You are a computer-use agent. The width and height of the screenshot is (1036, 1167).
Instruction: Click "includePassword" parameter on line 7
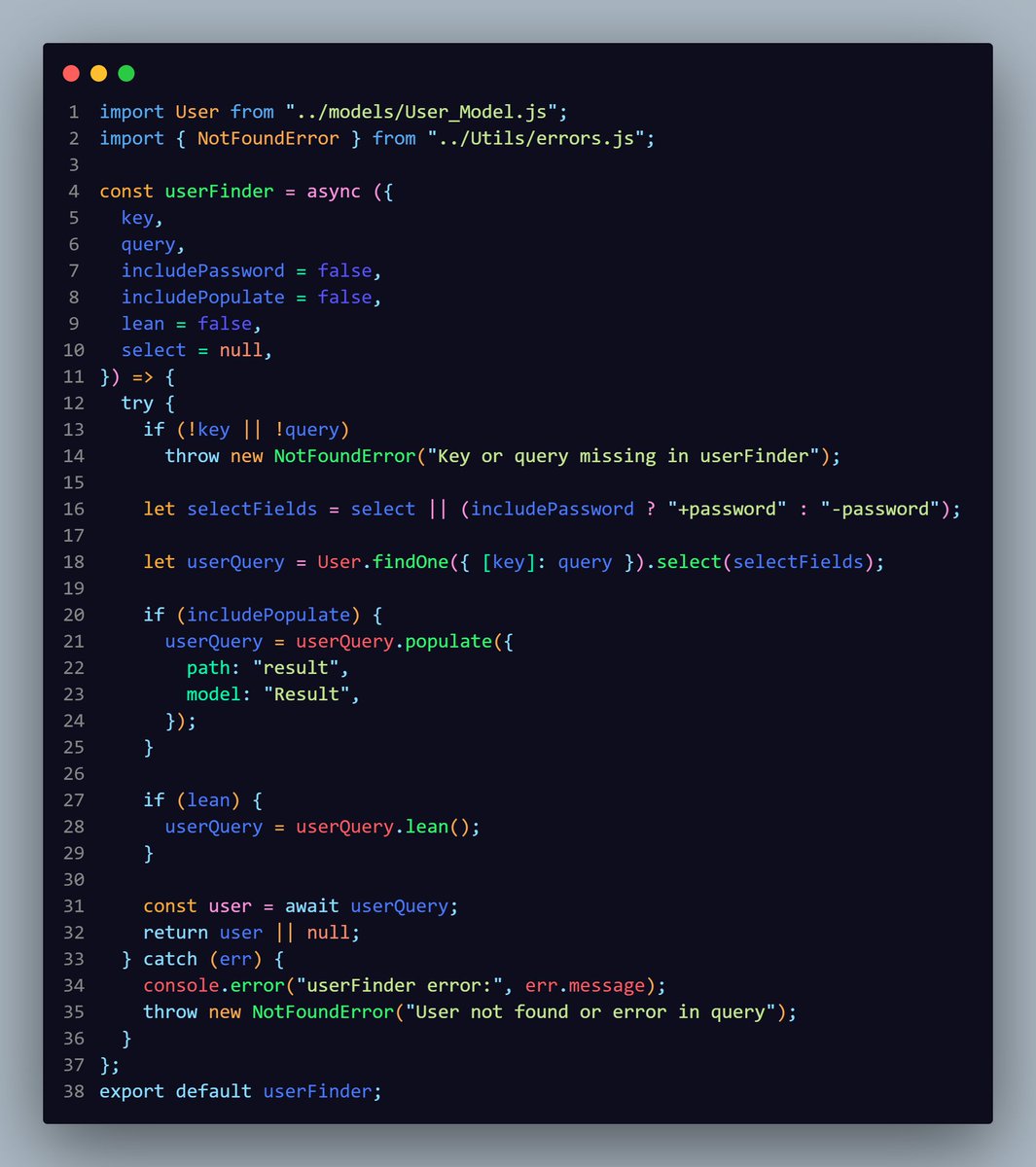coord(203,270)
